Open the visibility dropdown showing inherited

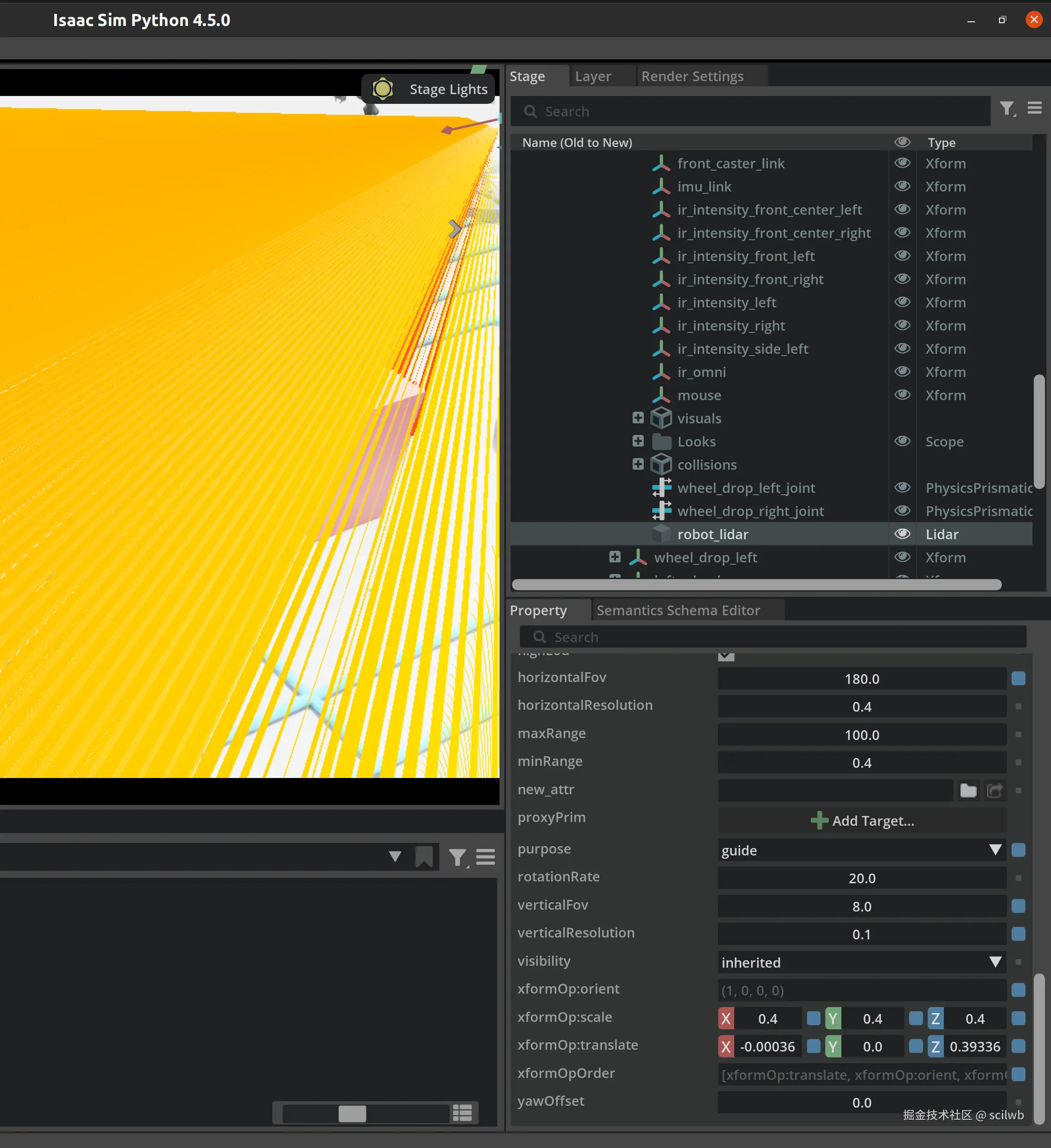pos(861,963)
